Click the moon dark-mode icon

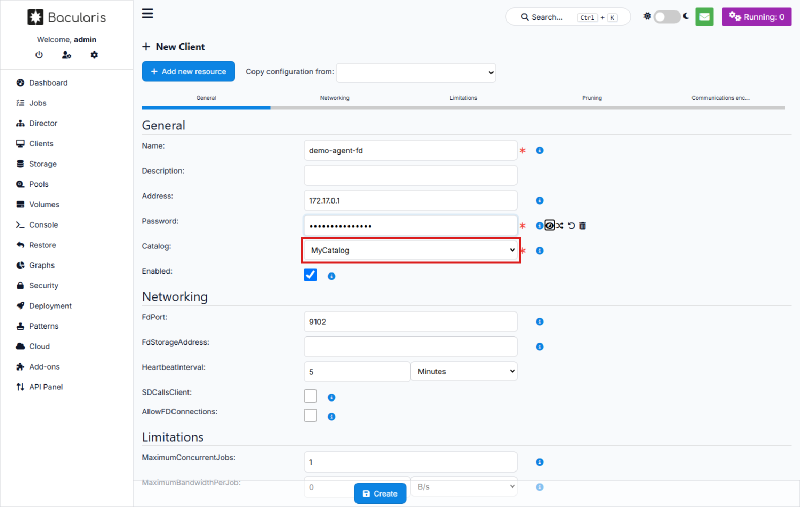pyautogui.click(x=686, y=16)
